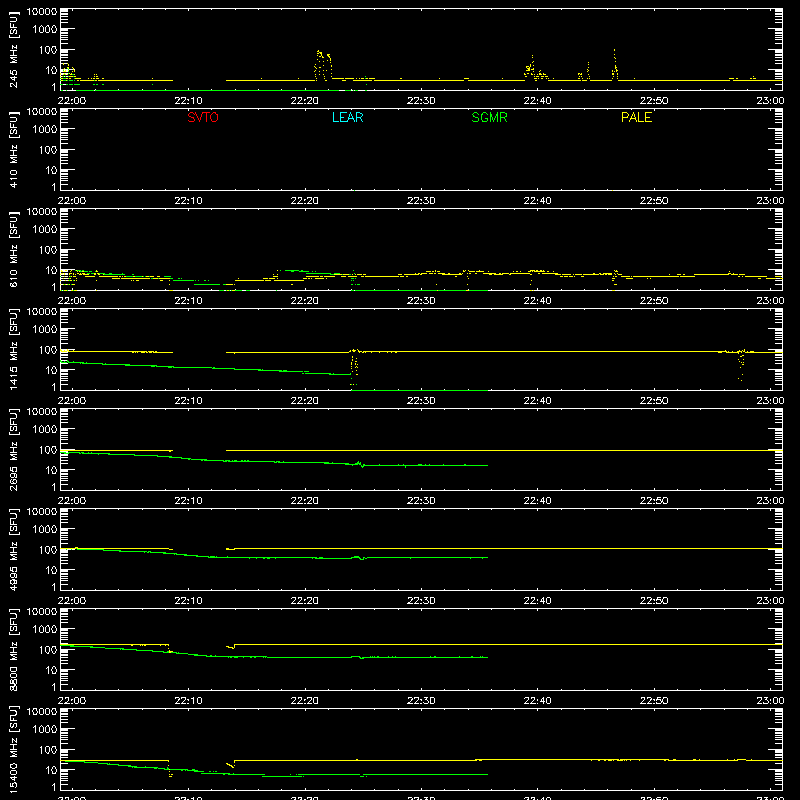
Task: Select the 410 MHz [SFU] axis label
Action: [x=13, y=149]
